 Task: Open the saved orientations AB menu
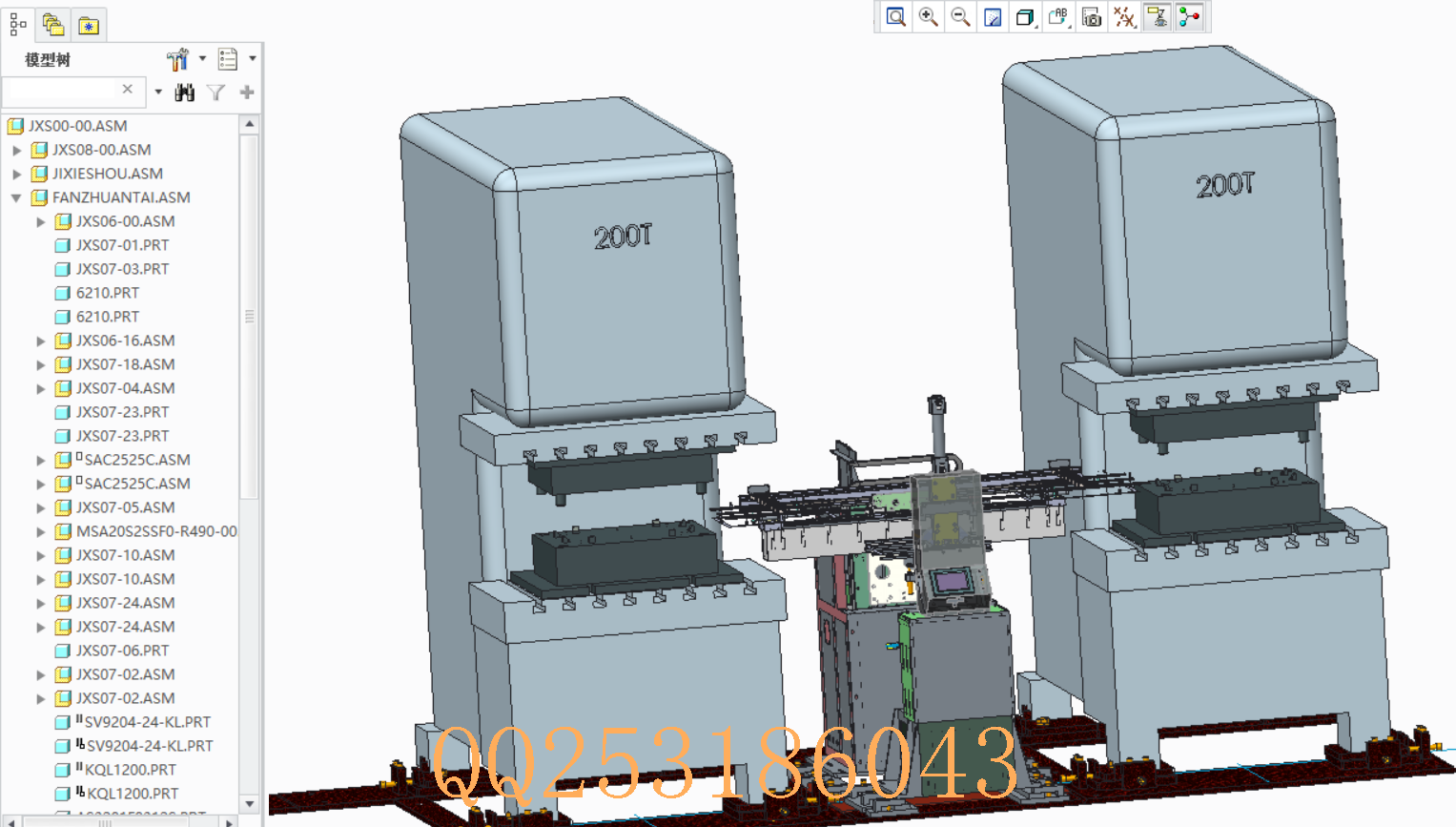coord(1058,17)
